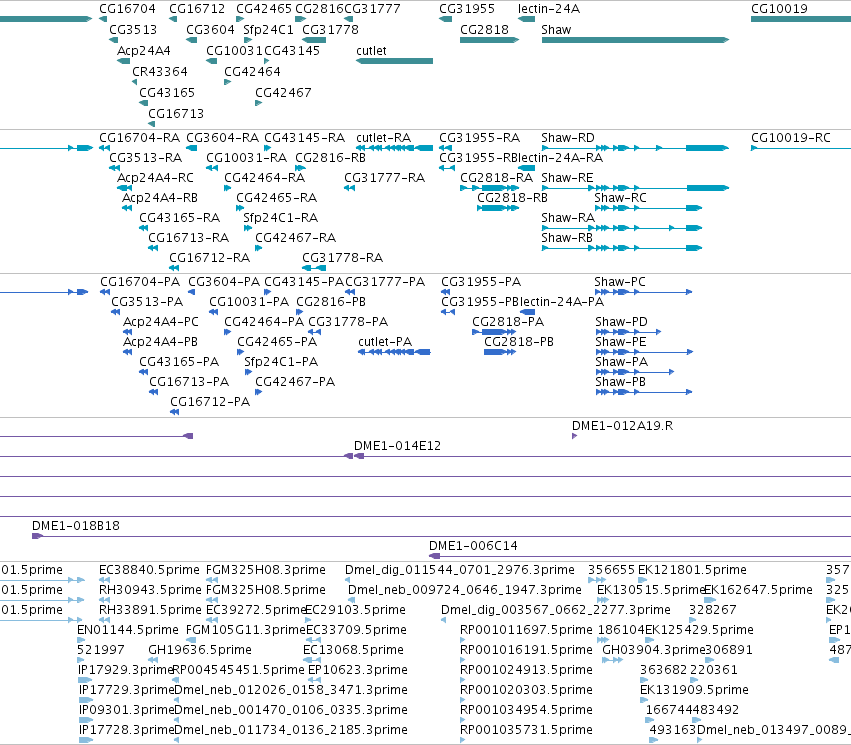
Task: Click the Shaw-PE protein glyph
Action: pyautogui.click(x=644, y=352)
